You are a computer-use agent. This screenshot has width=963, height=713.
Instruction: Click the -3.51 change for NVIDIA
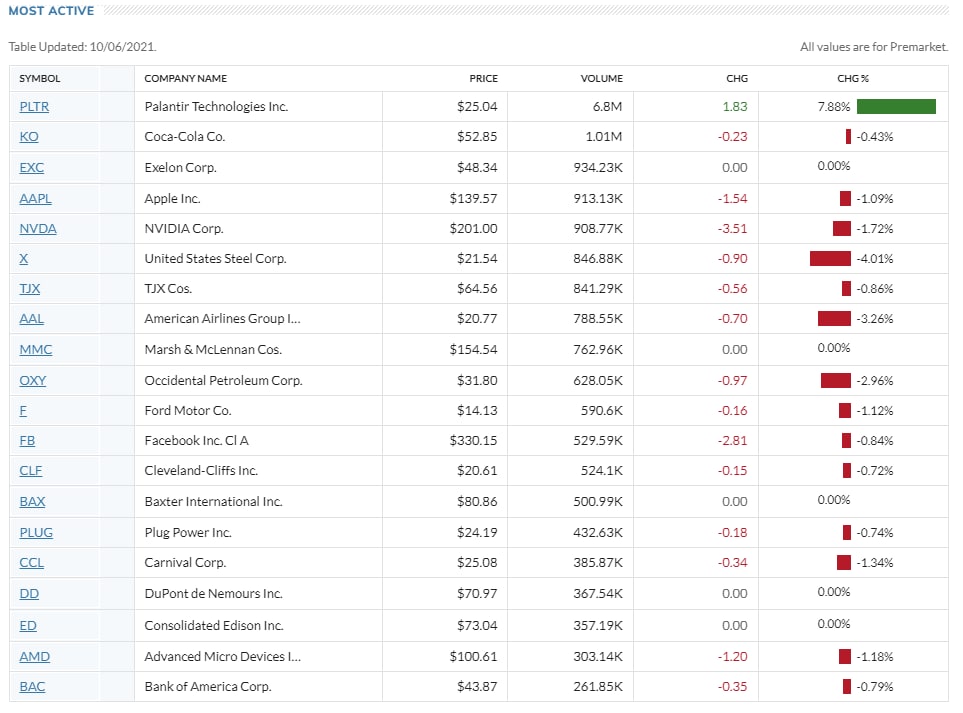[x=733, y=229]
